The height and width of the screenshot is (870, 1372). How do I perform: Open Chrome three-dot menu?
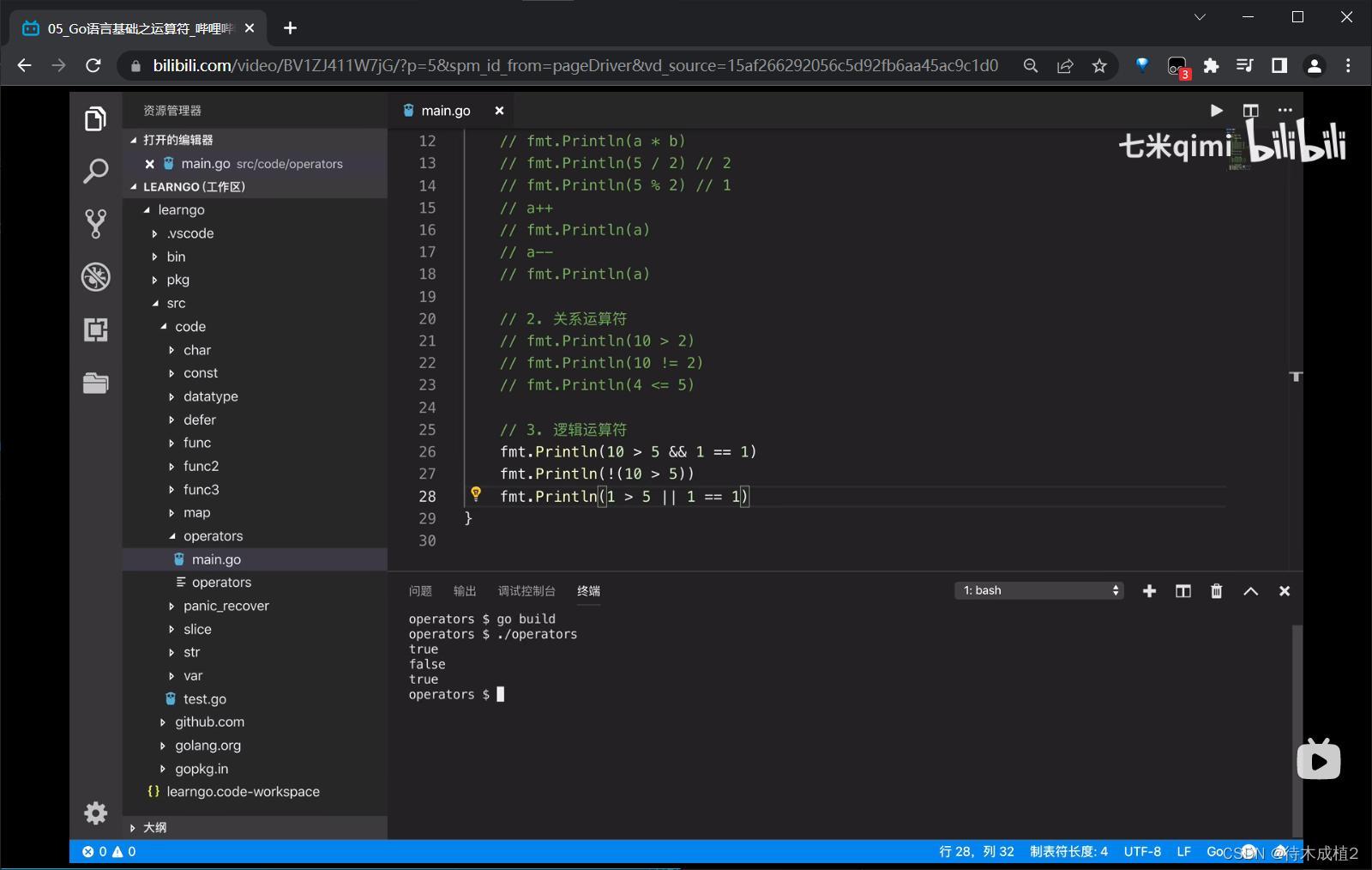tap(1348, 66)
